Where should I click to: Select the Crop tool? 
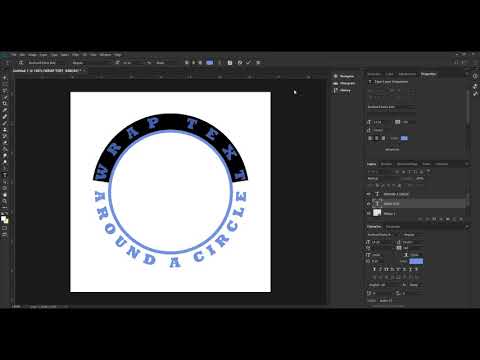point(5,103)
